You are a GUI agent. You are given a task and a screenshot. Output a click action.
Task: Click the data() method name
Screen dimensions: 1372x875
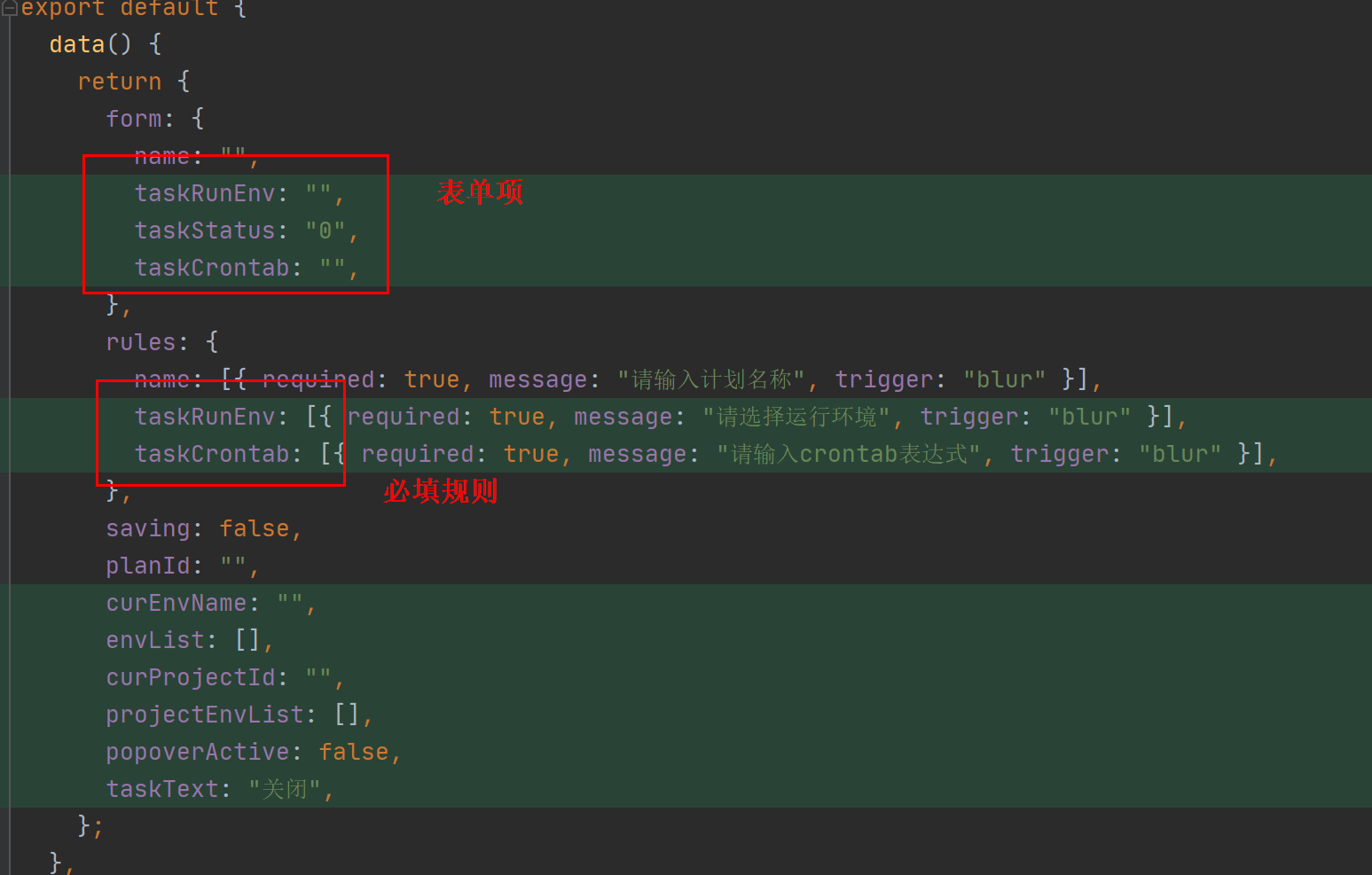coord(77,44)
